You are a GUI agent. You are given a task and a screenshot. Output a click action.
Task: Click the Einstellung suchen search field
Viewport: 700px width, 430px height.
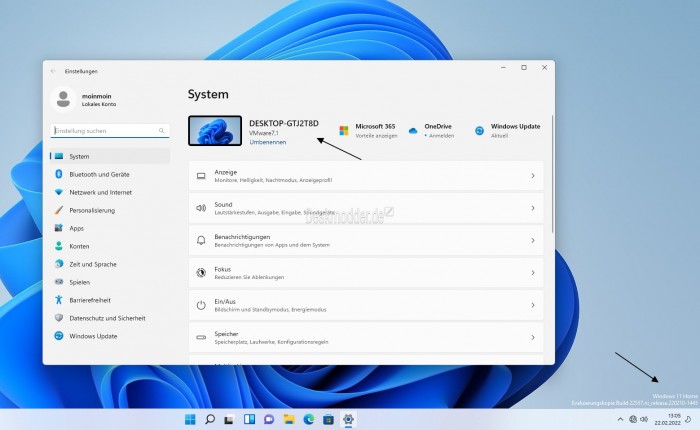[x=104, y=131]
